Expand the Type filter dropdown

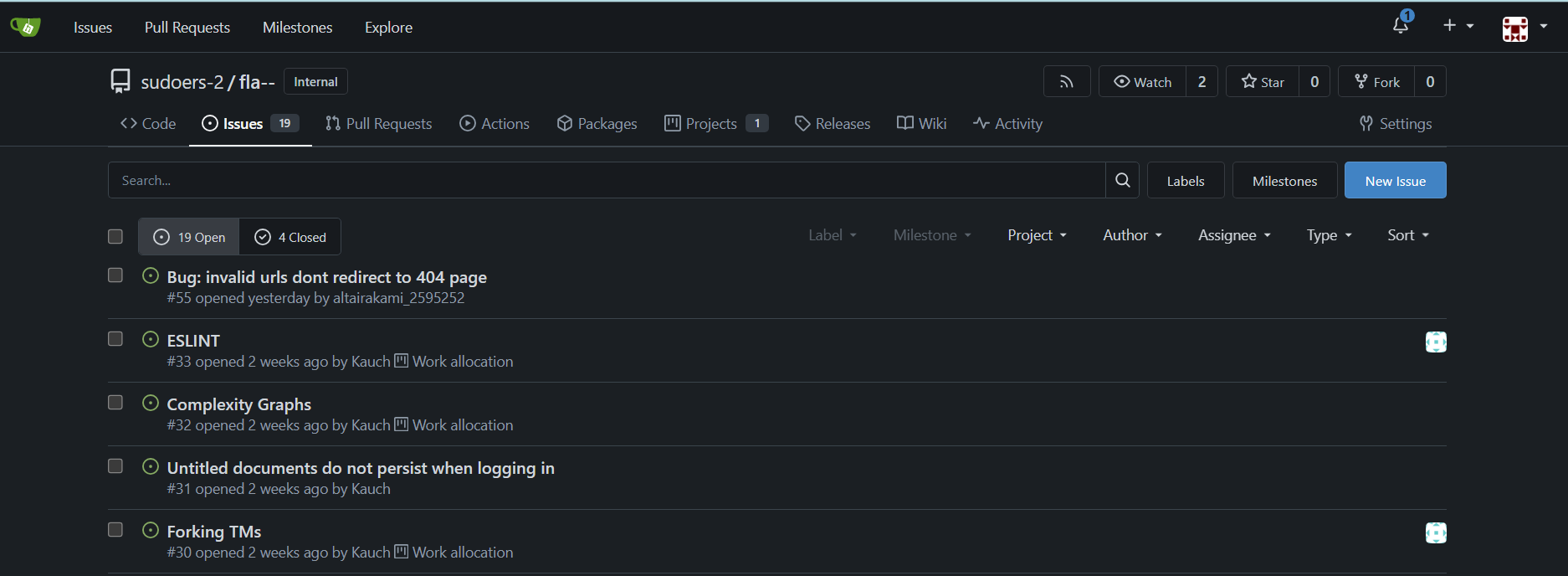coord(1329,235)
